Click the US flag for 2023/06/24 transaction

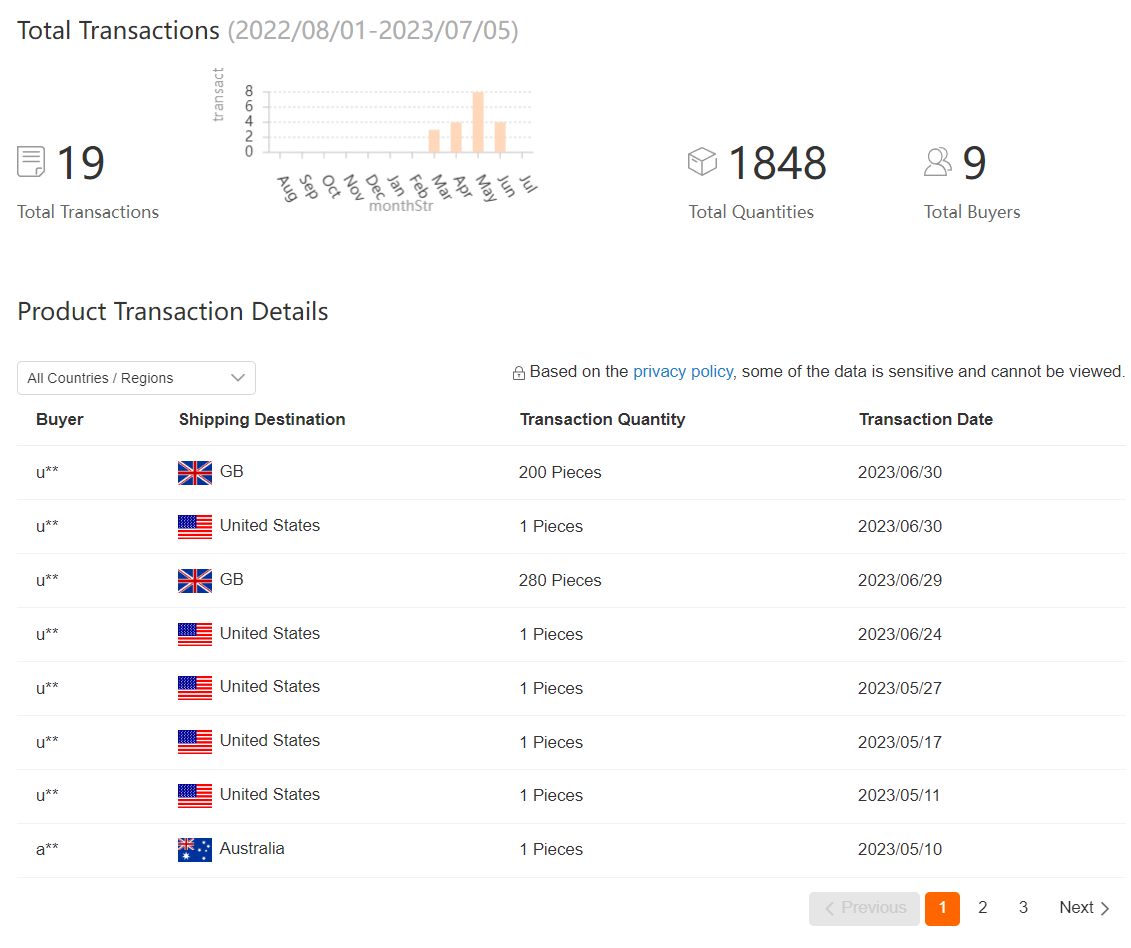click(195, 634)
